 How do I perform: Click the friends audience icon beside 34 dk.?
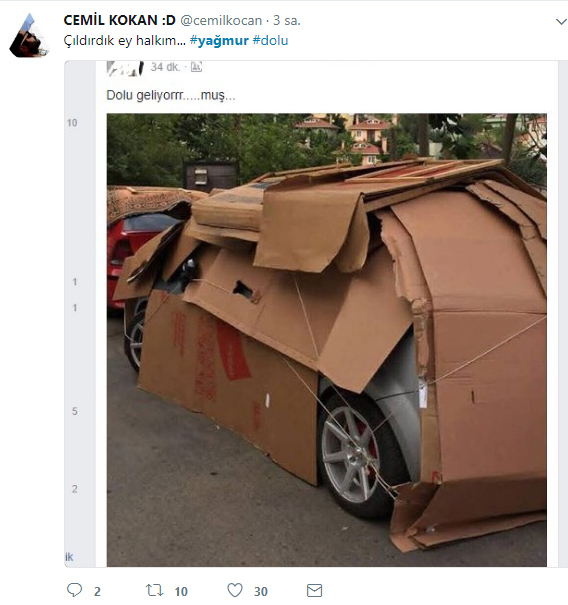[196, 67]
